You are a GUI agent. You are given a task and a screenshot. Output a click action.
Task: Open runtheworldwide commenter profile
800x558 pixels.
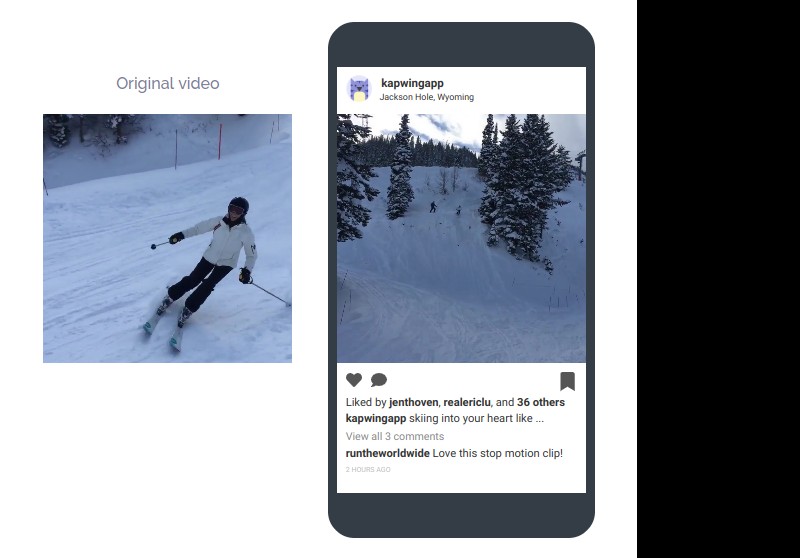388,453
